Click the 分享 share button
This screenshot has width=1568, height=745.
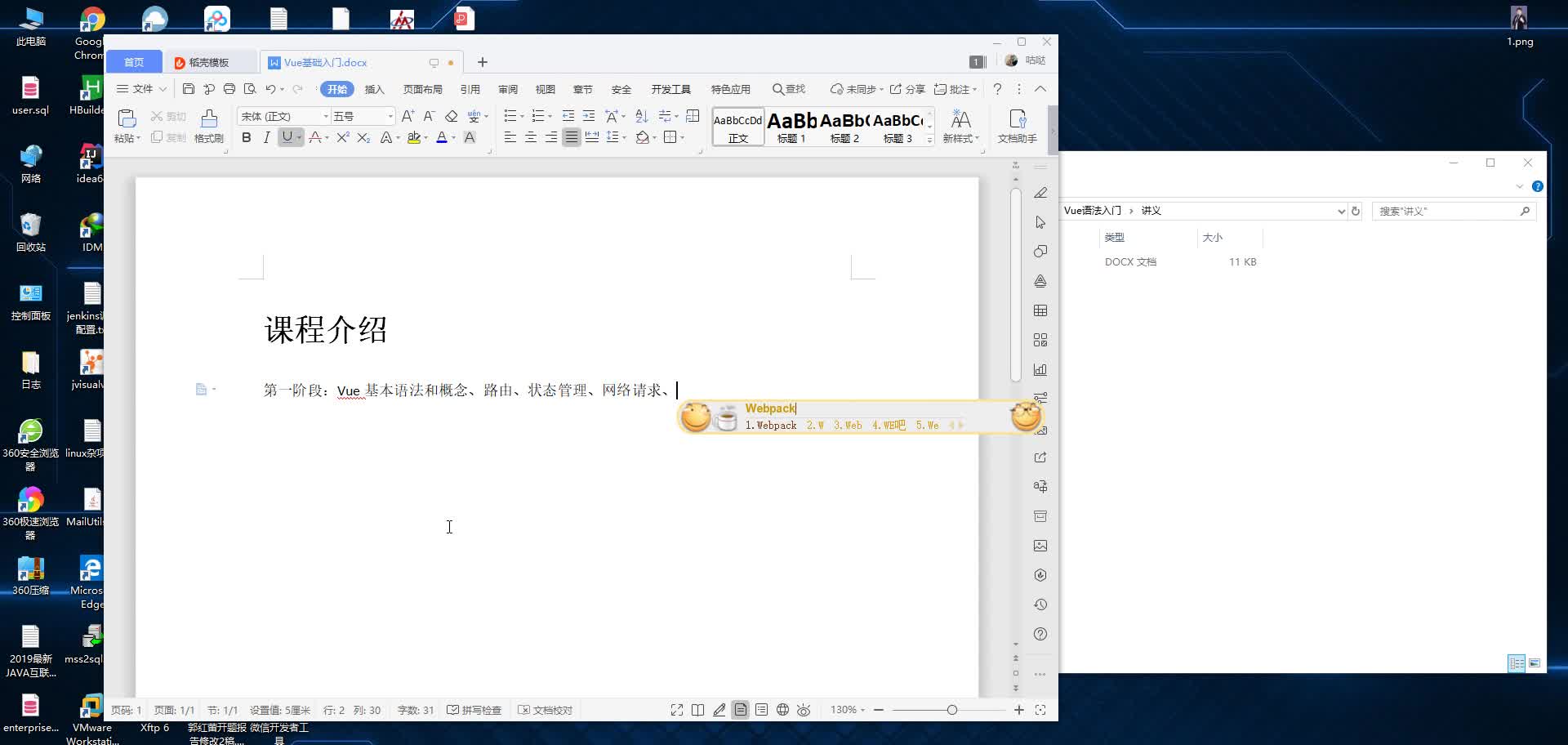click(907, 89)
